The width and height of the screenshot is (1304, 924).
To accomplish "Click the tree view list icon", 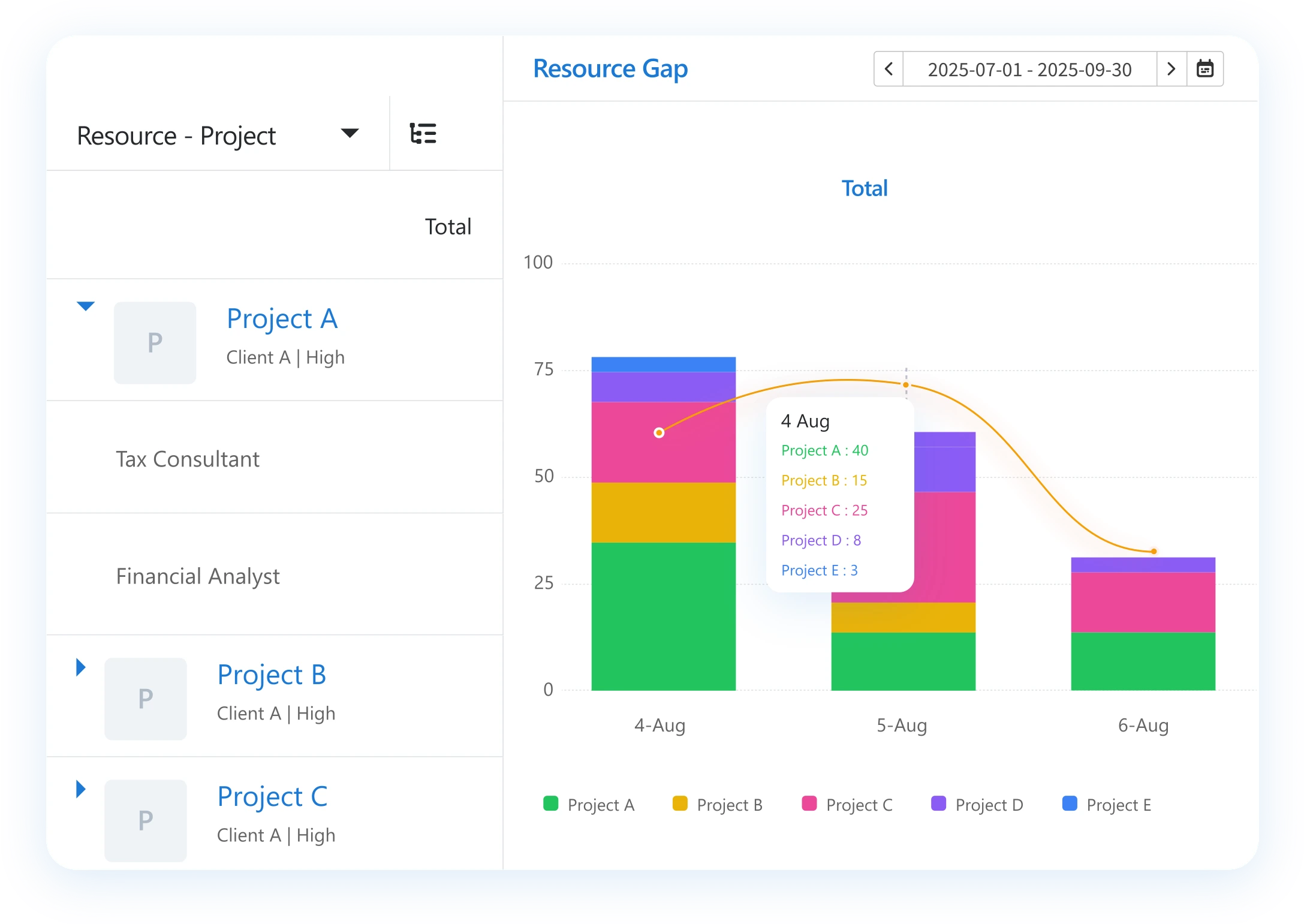I will 423,133.
